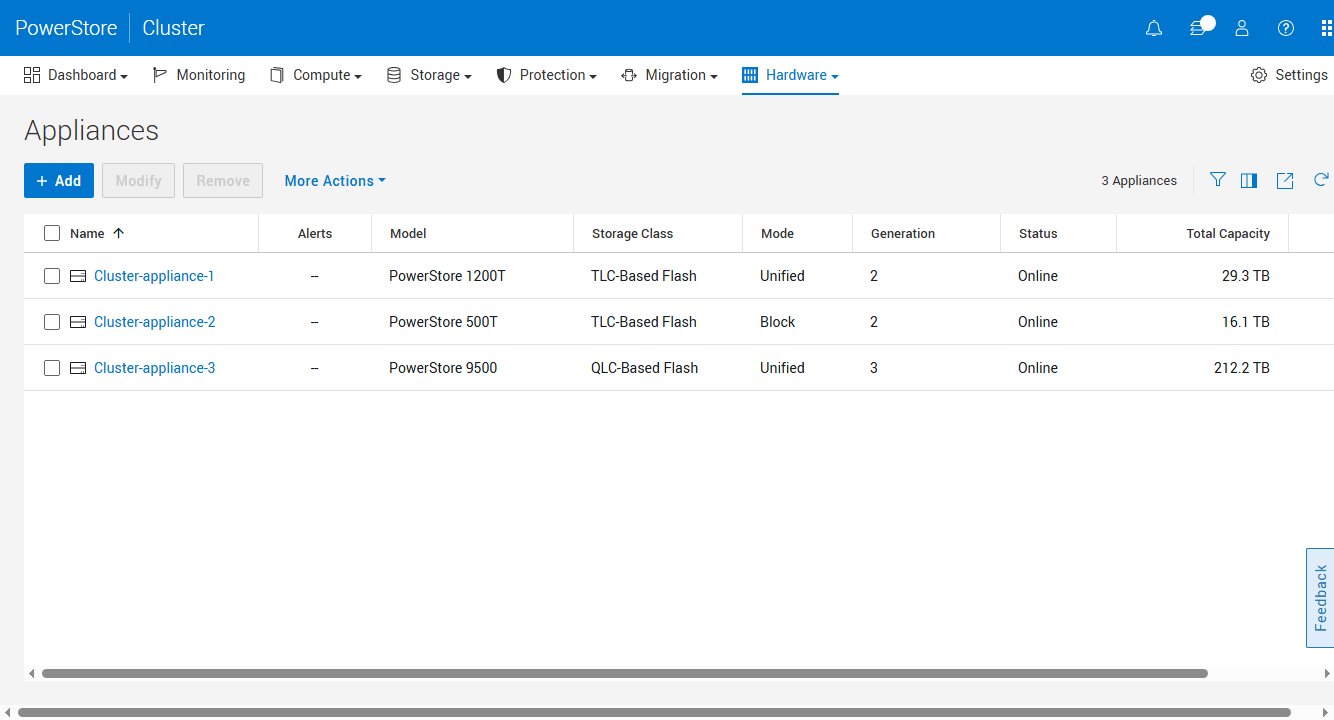The height and width of the screenshot is (720, 1334).
Task: Click the Settings gear icon
Action: 1259,75
